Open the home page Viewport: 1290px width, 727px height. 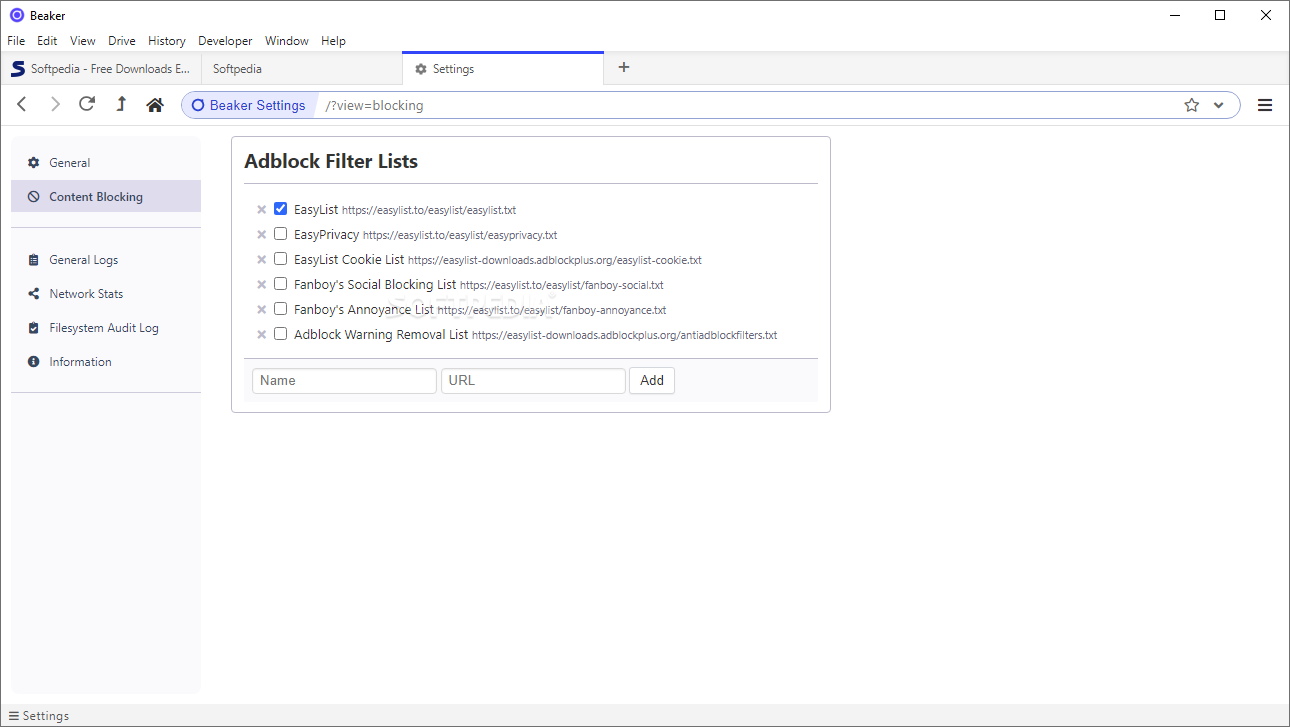click(x=155, y=105)
